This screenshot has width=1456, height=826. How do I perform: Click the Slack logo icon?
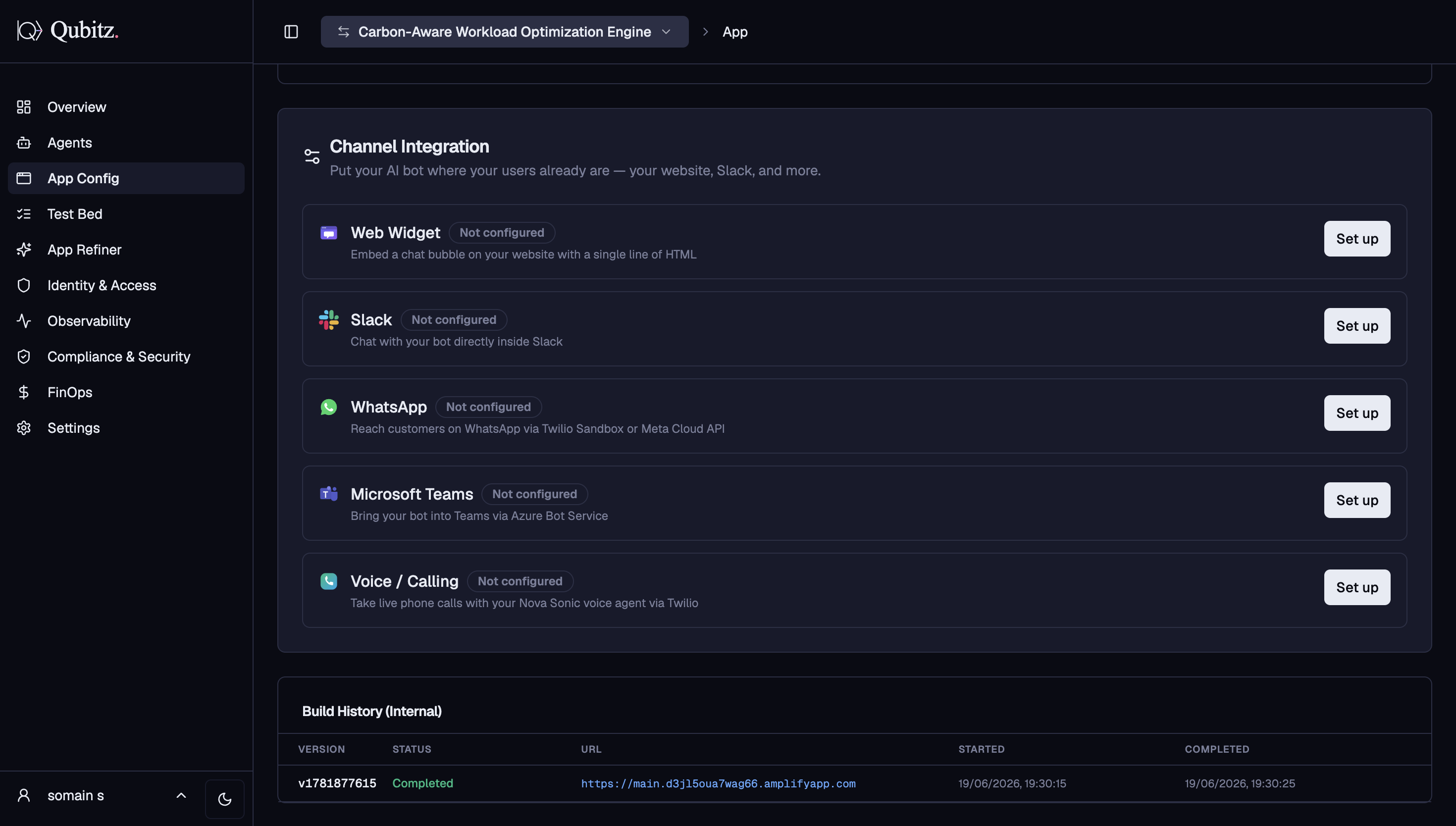(329, 320)
